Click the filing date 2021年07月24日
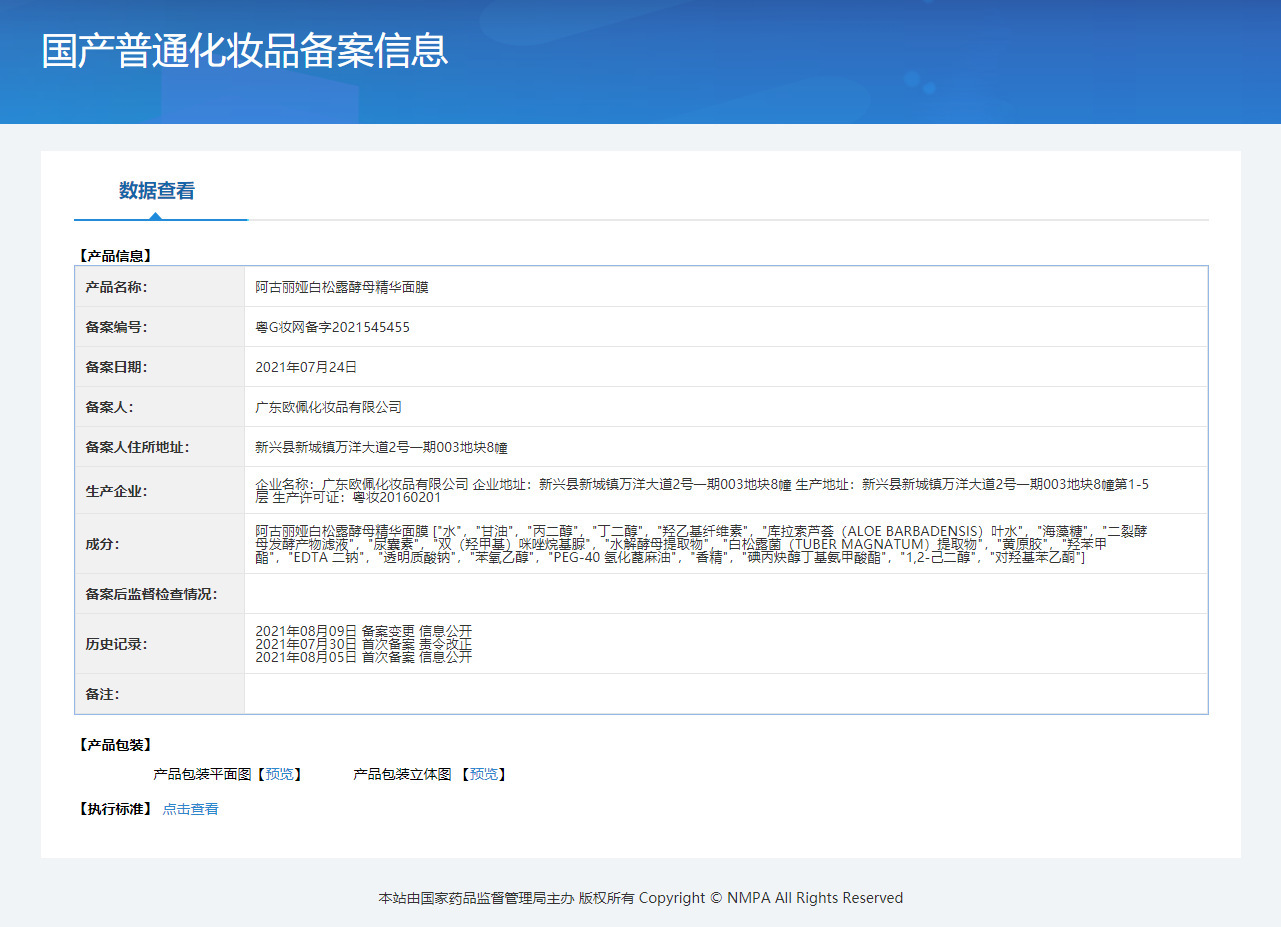This screenshot has height=927, width=1281. coord(306,367)
